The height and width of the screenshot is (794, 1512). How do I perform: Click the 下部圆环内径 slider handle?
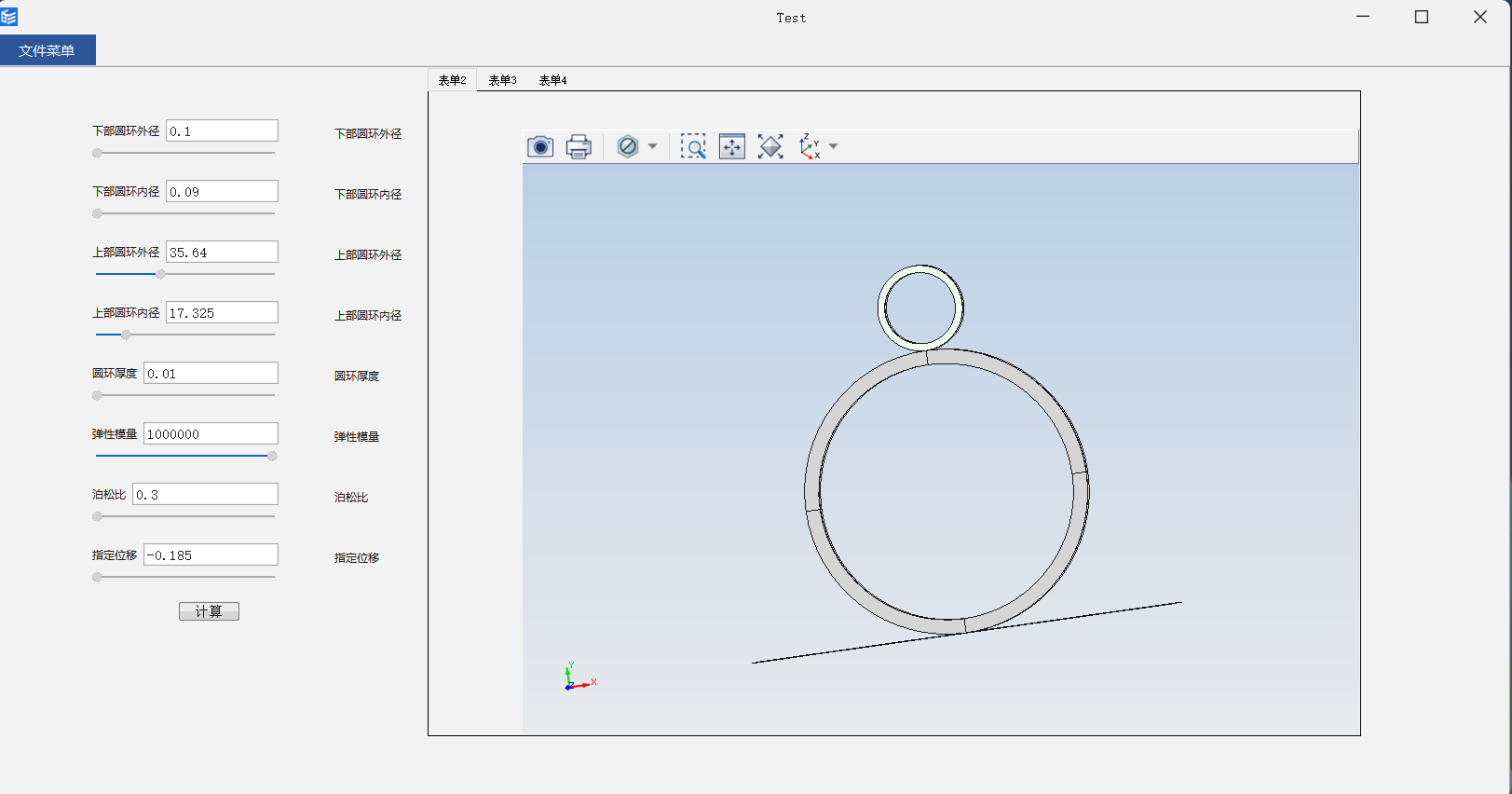[97, 213]
